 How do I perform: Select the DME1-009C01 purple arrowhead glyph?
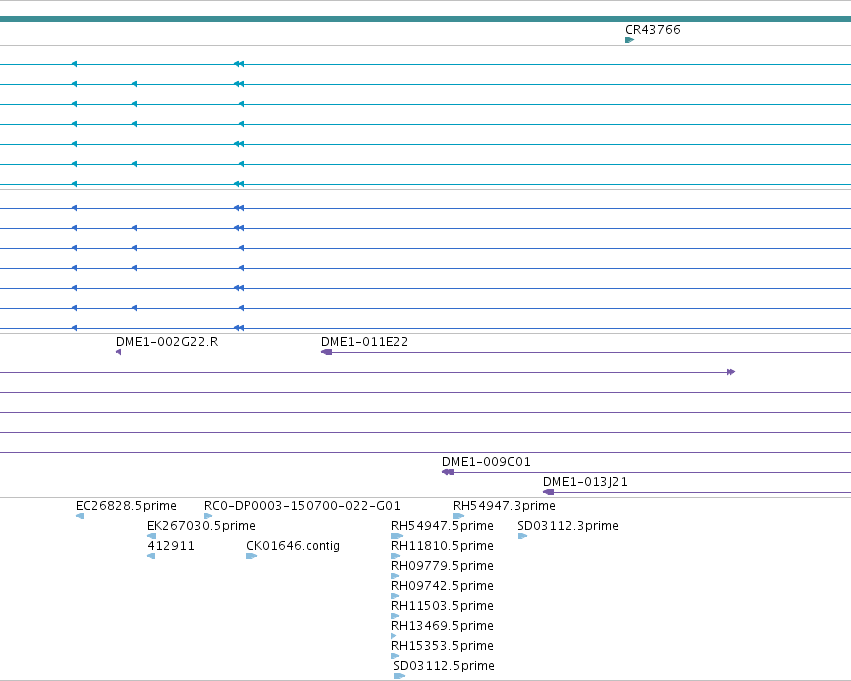pos(448,472)
